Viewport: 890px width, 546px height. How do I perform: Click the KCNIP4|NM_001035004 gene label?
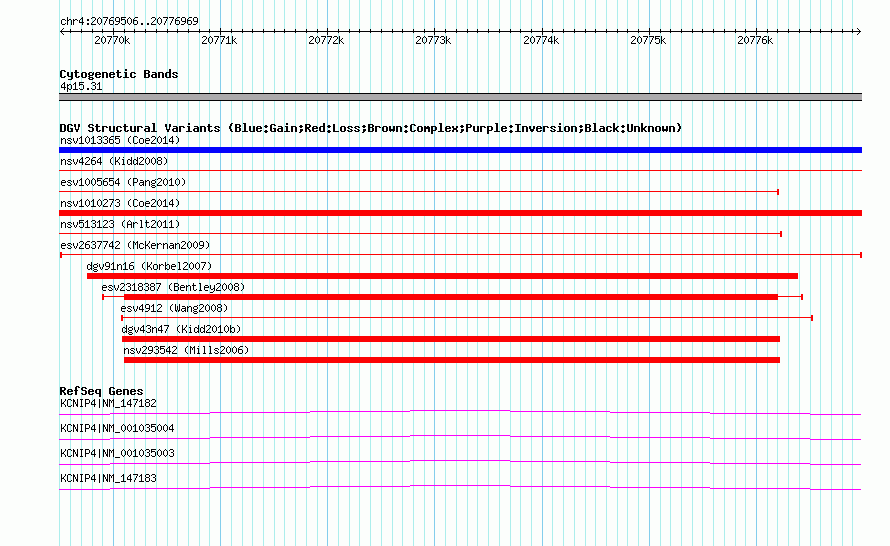tap(117, 429)
